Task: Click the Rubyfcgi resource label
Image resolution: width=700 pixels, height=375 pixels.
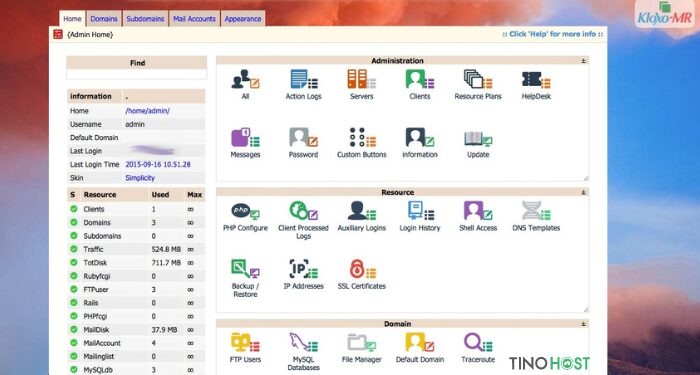Action: 97,276
